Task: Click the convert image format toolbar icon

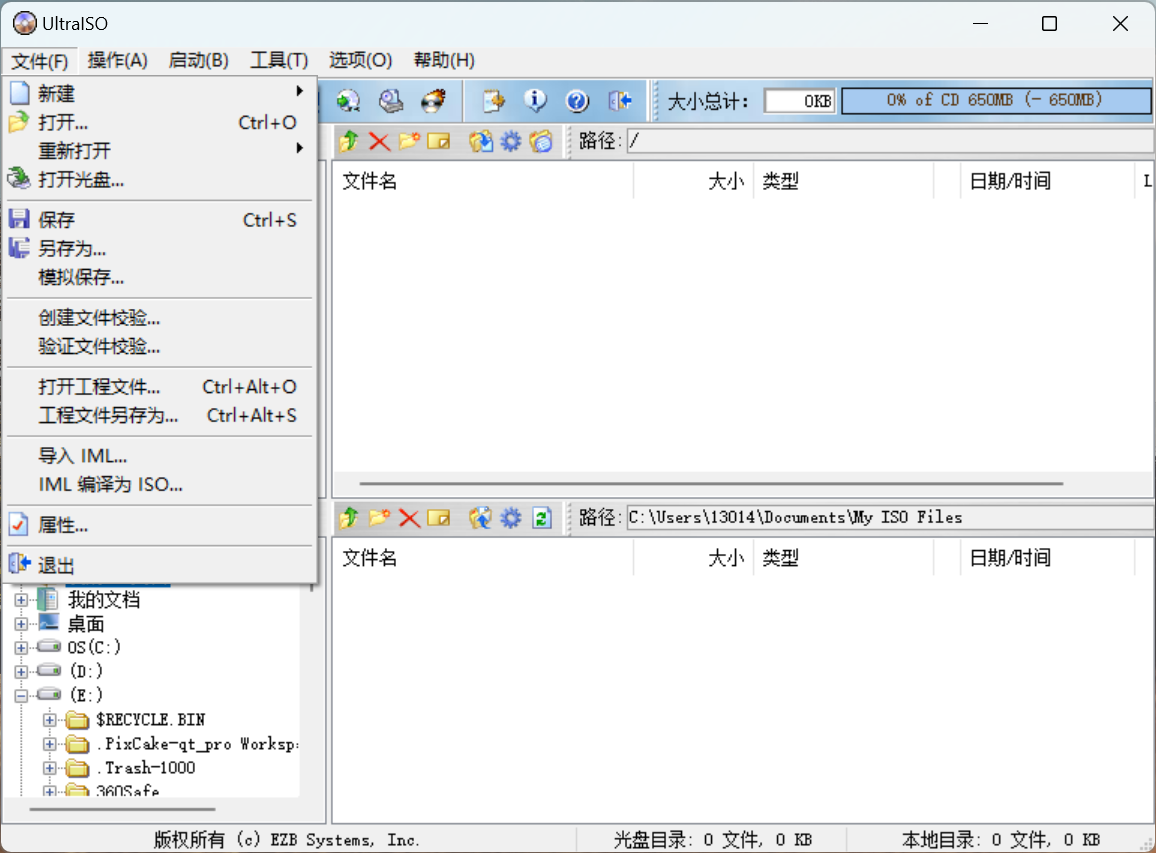Action: tap(349, 101)
